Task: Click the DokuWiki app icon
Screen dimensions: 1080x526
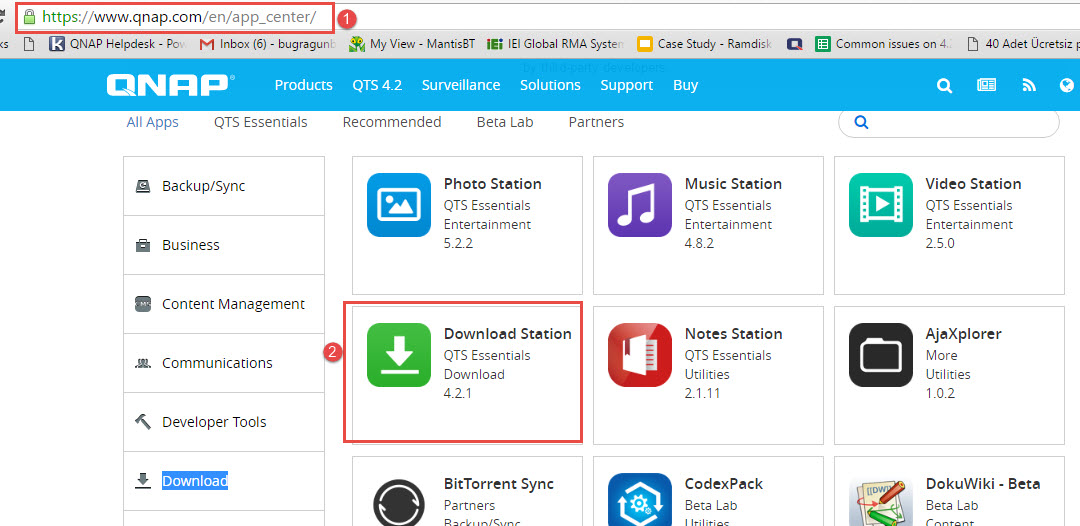Action: pos(881,501)
